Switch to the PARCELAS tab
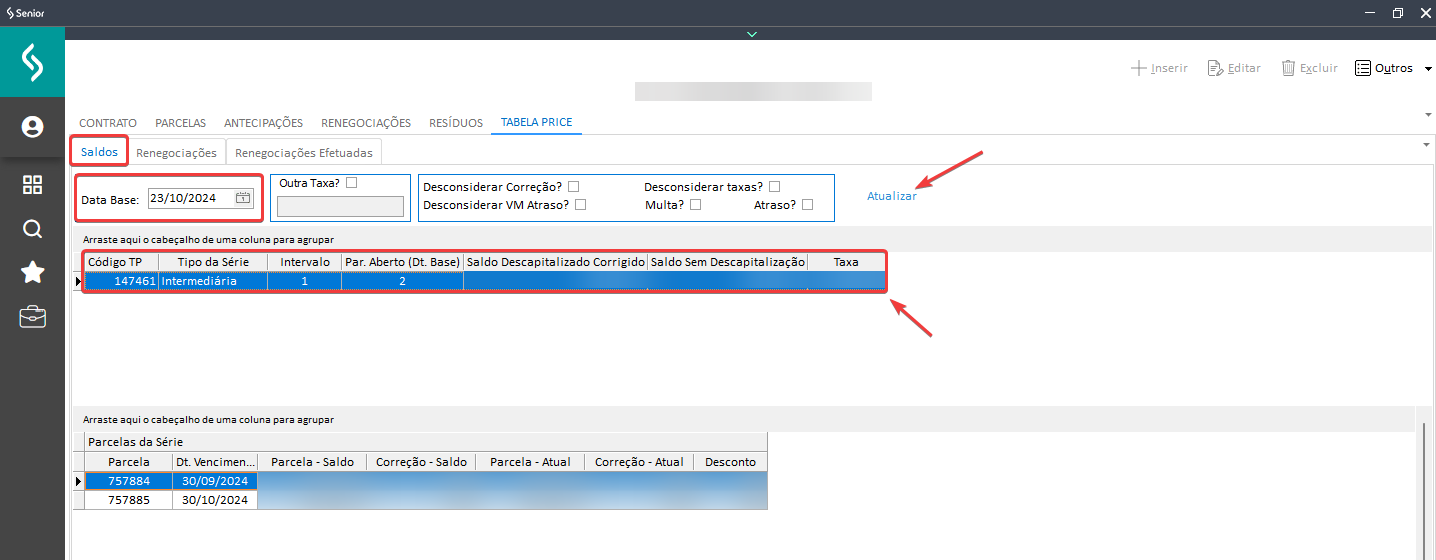Screen dimensions: 1436x560 tap(180, 123)
